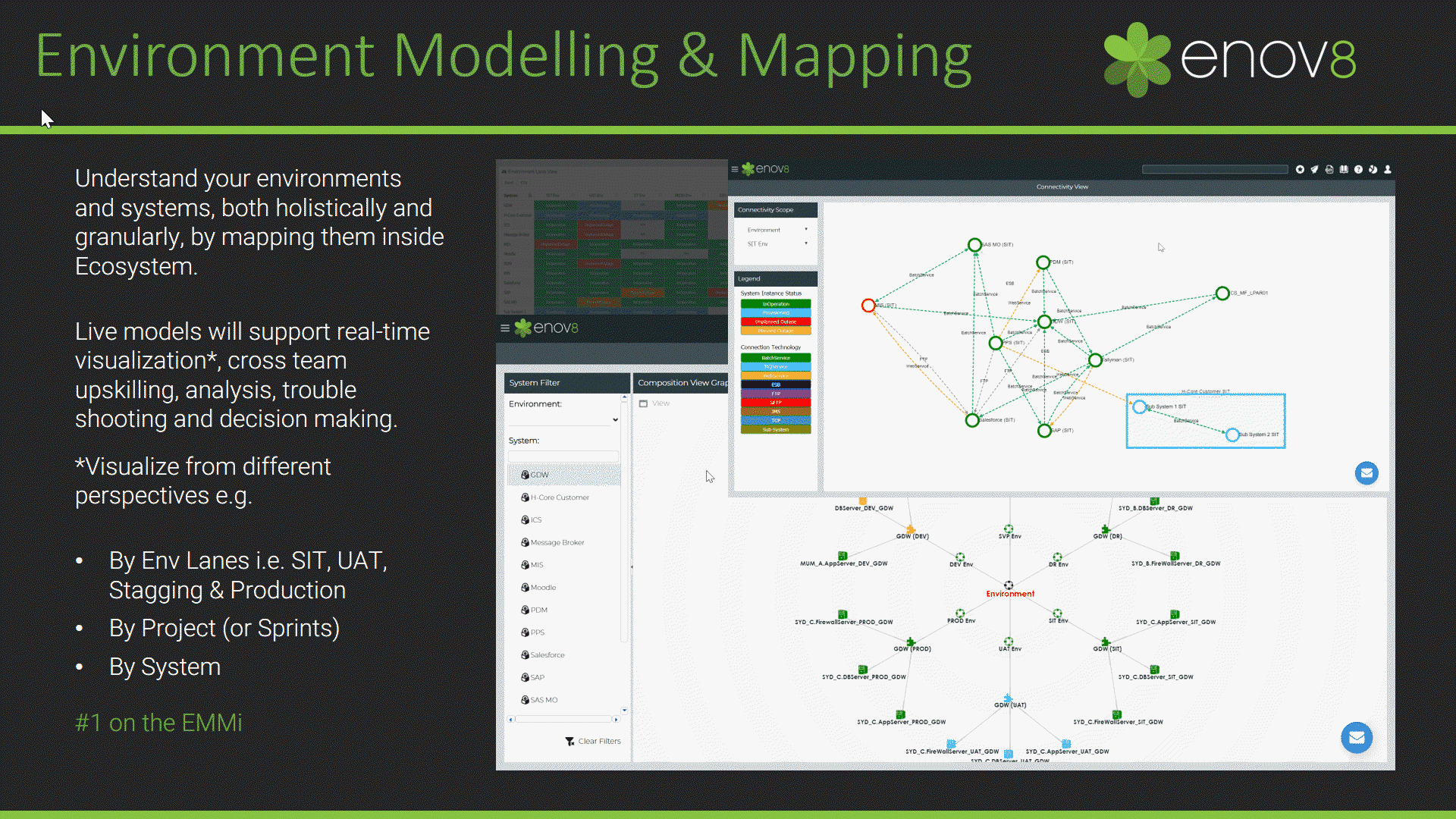
Task: Click the Composition View Graph panel header
Action: [681, 383]
